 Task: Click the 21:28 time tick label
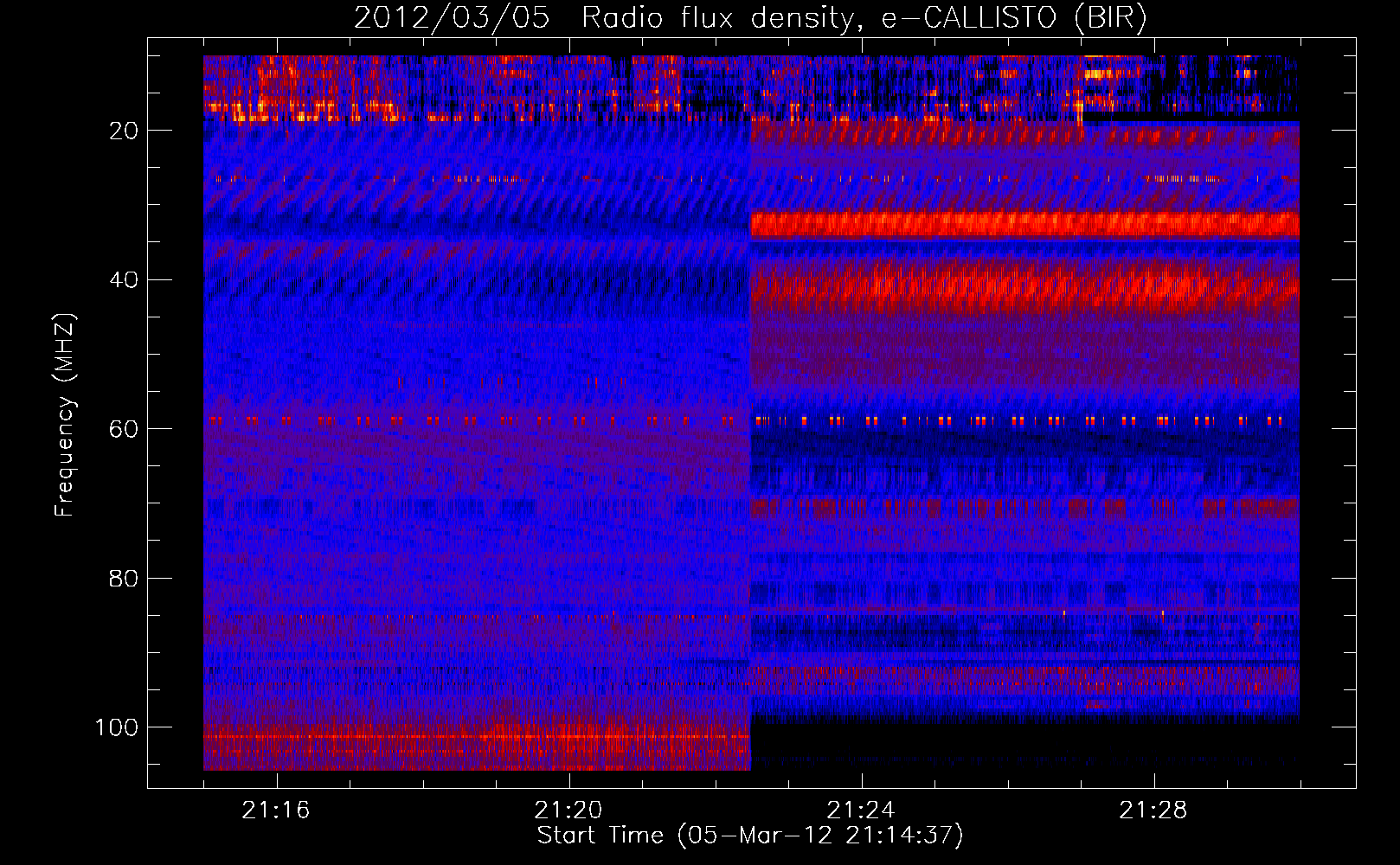1153,811
